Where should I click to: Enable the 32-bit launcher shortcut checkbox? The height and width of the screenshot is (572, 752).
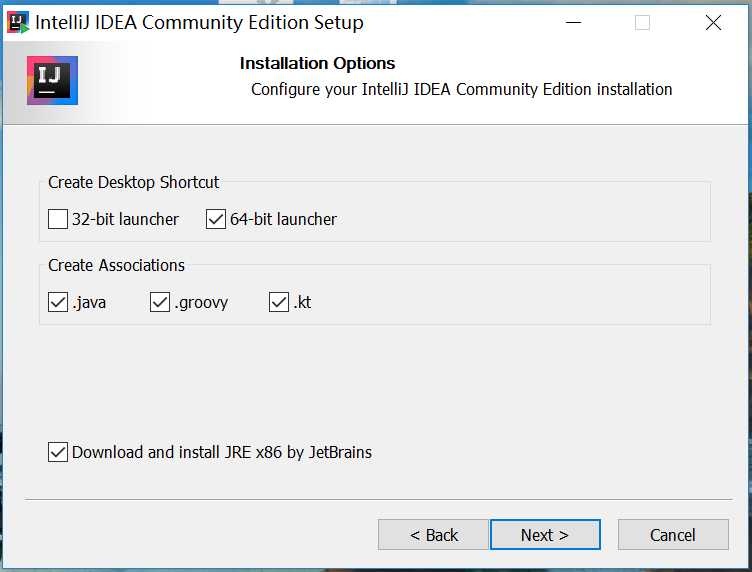(58, 219)
